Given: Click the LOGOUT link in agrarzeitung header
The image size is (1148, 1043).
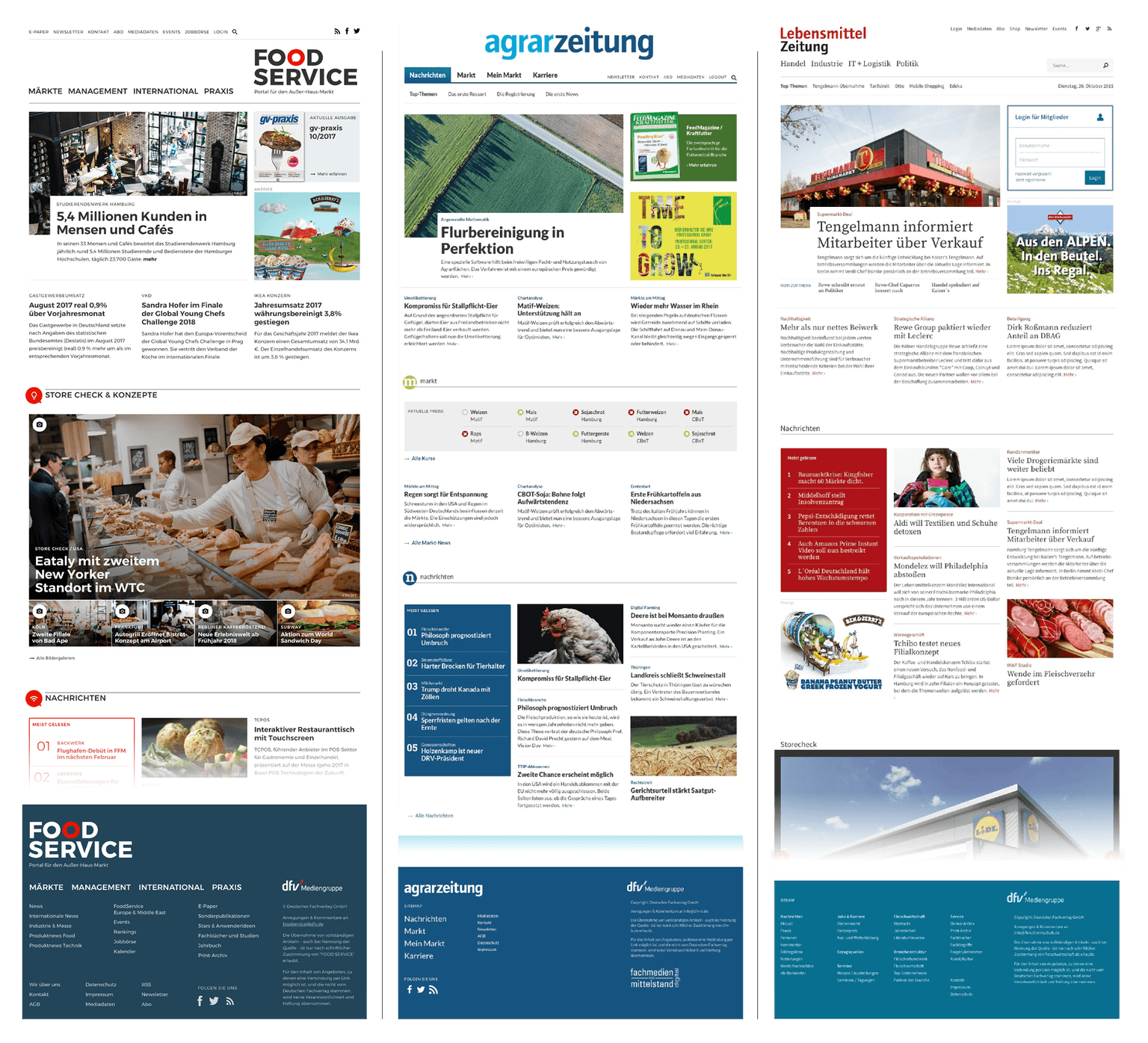Looking at the screenshot, I should [717, 77].
